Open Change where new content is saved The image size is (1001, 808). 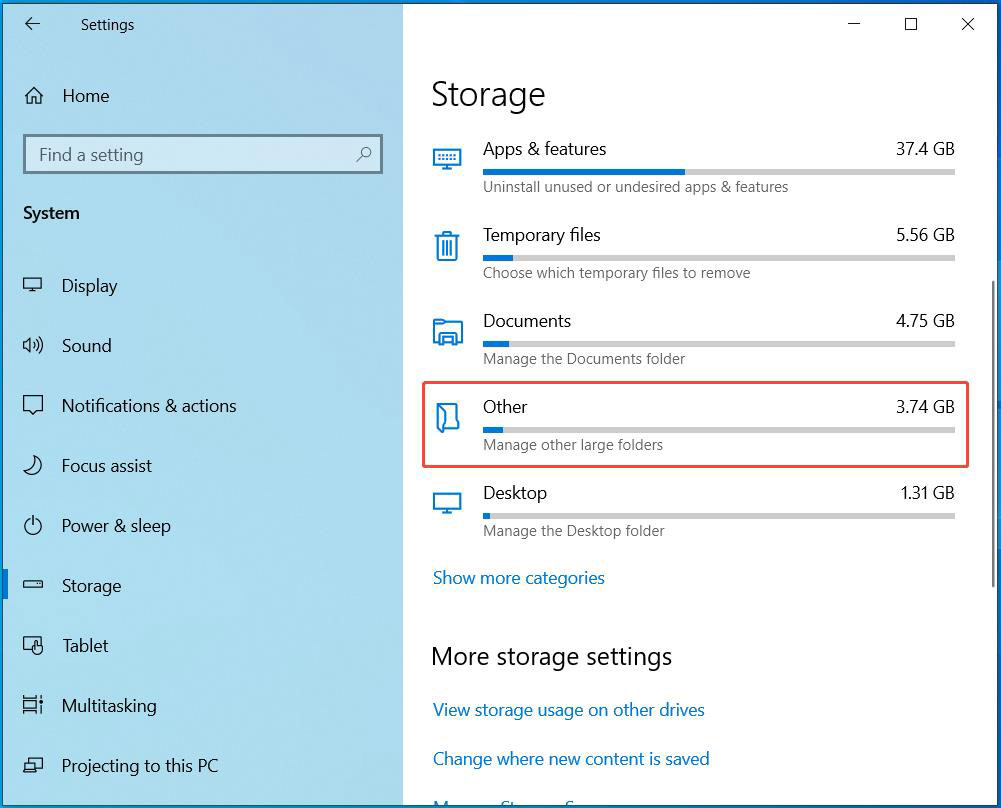(571, 759)
